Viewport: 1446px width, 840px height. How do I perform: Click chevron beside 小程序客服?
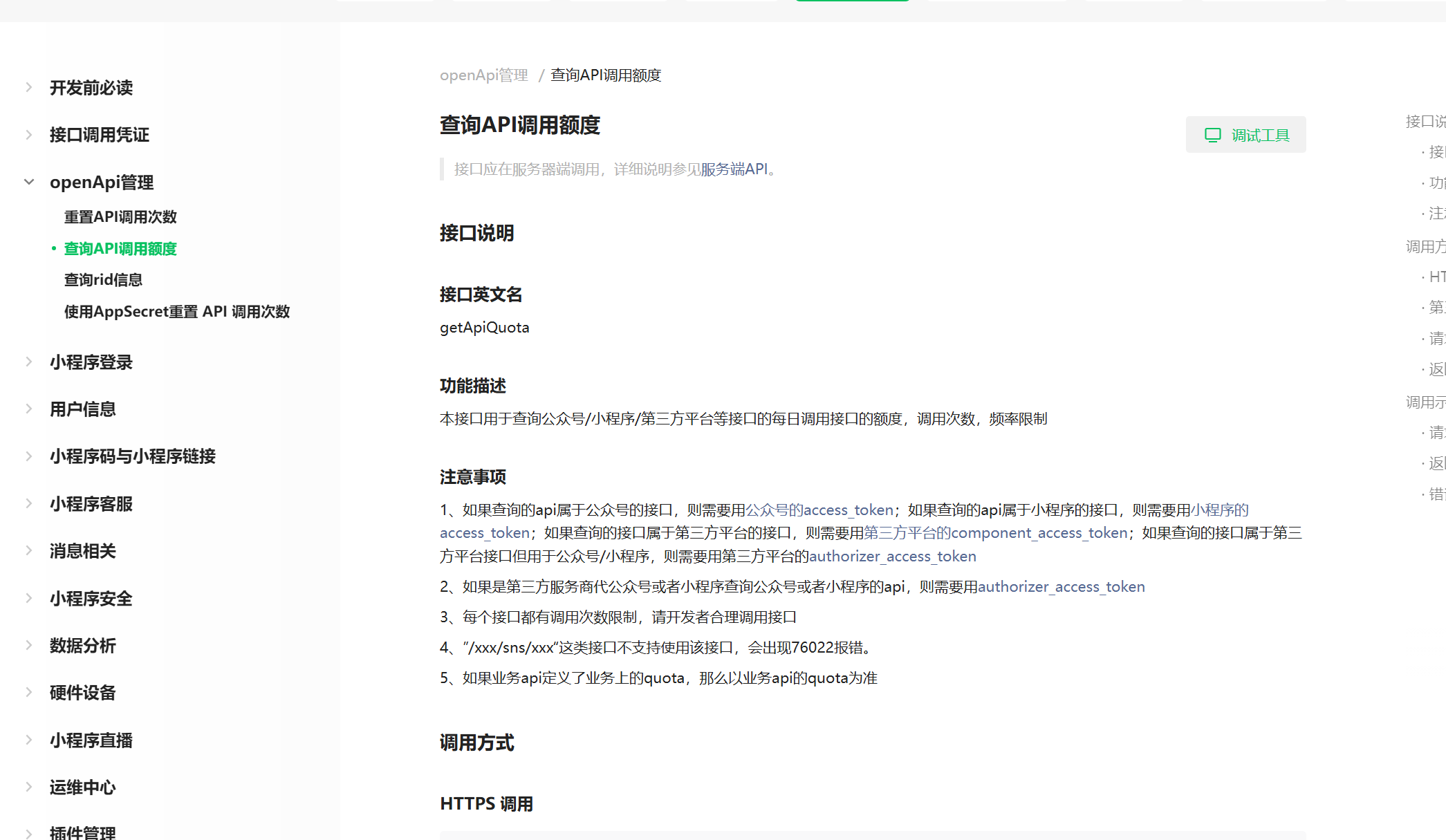29,503
